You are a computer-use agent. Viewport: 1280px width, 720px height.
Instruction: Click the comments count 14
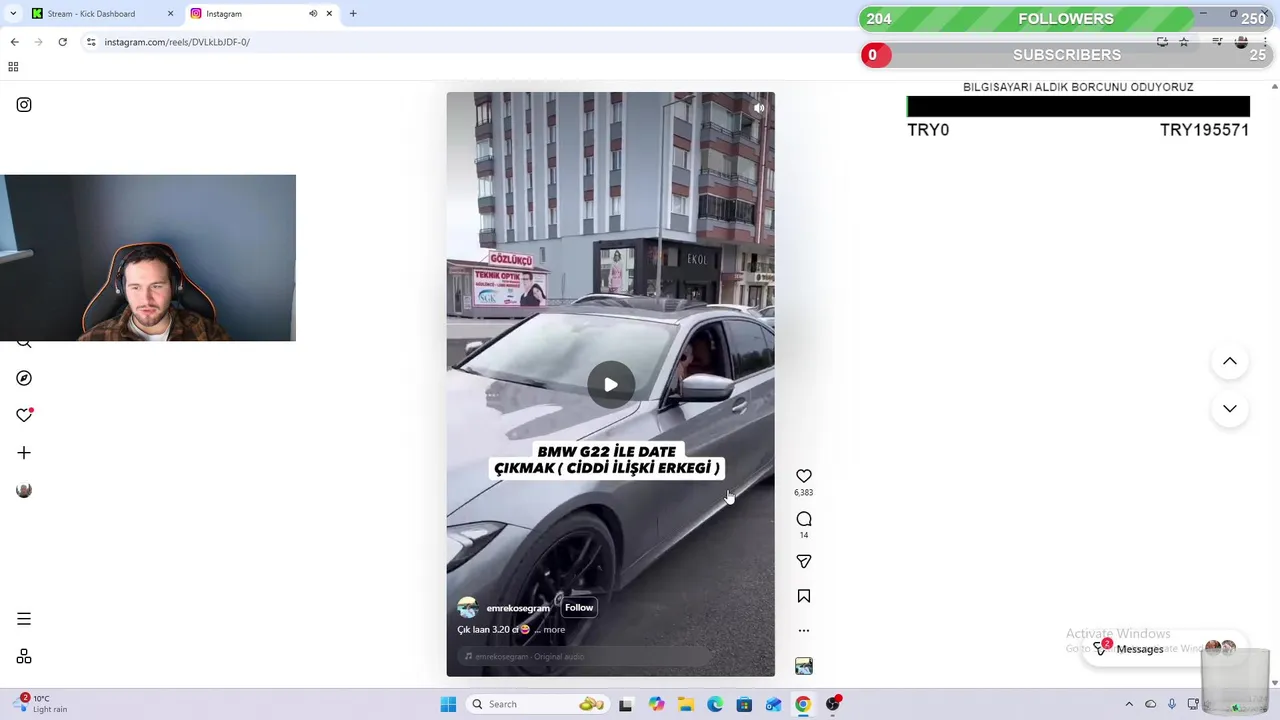(804, 535)
